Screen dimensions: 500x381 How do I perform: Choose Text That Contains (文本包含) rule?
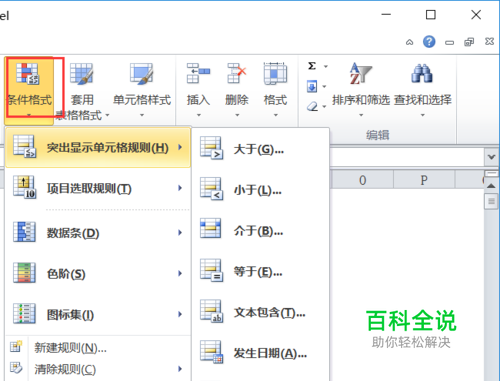(261, 312)
